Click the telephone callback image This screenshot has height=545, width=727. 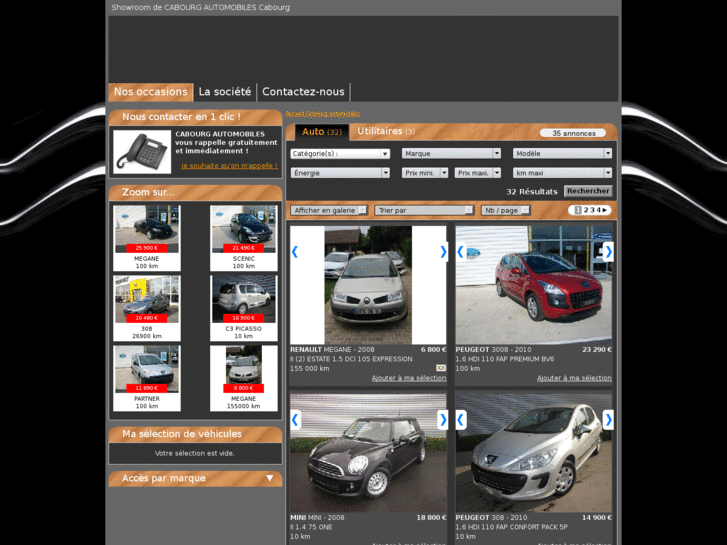[x=142, y=152]
